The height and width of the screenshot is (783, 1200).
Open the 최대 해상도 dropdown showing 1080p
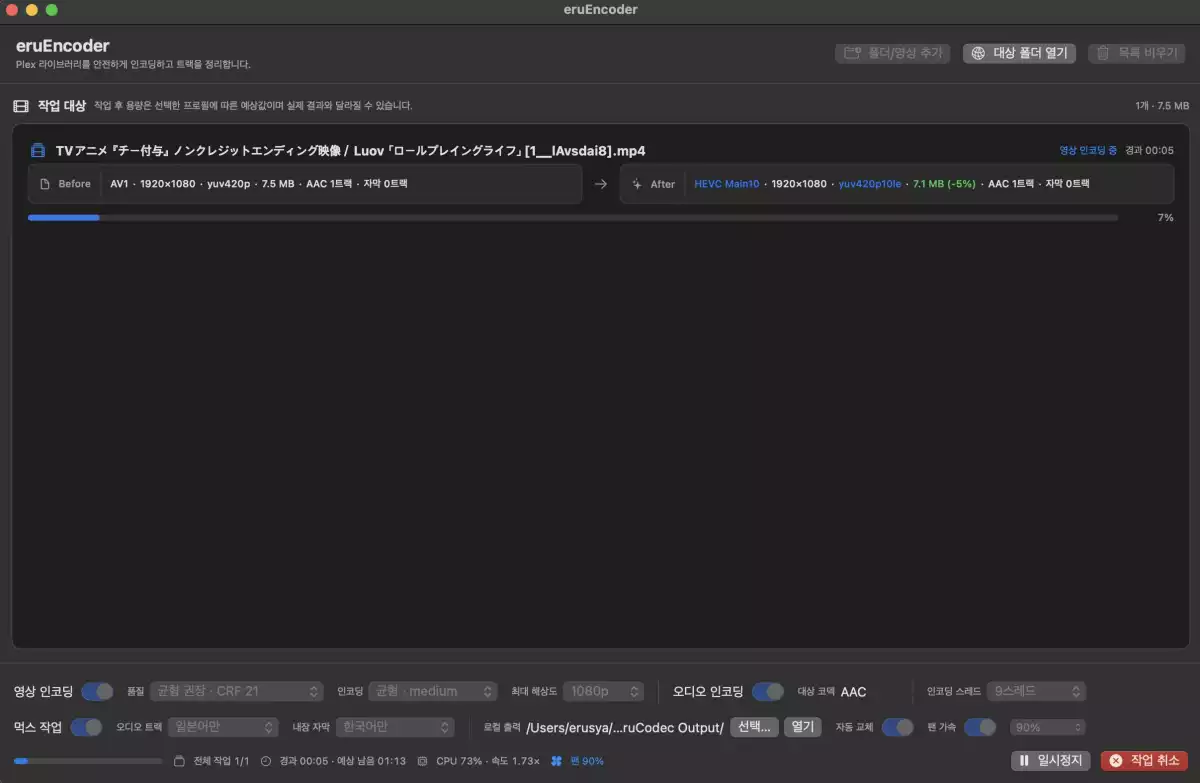point(604,691)
